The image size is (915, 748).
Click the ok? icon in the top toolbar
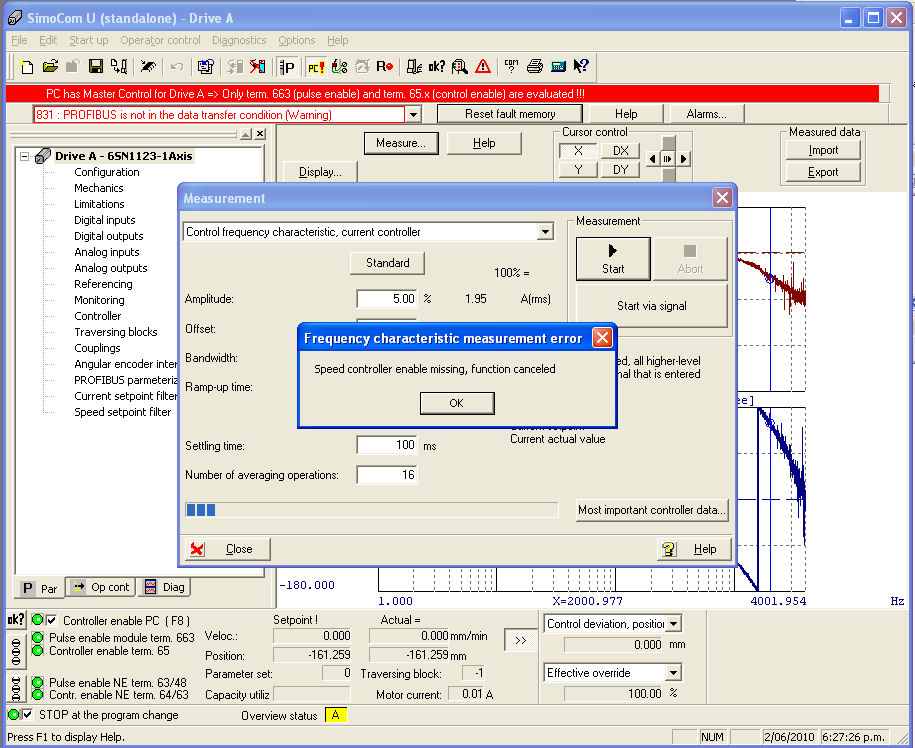click(x=436, y=67)
